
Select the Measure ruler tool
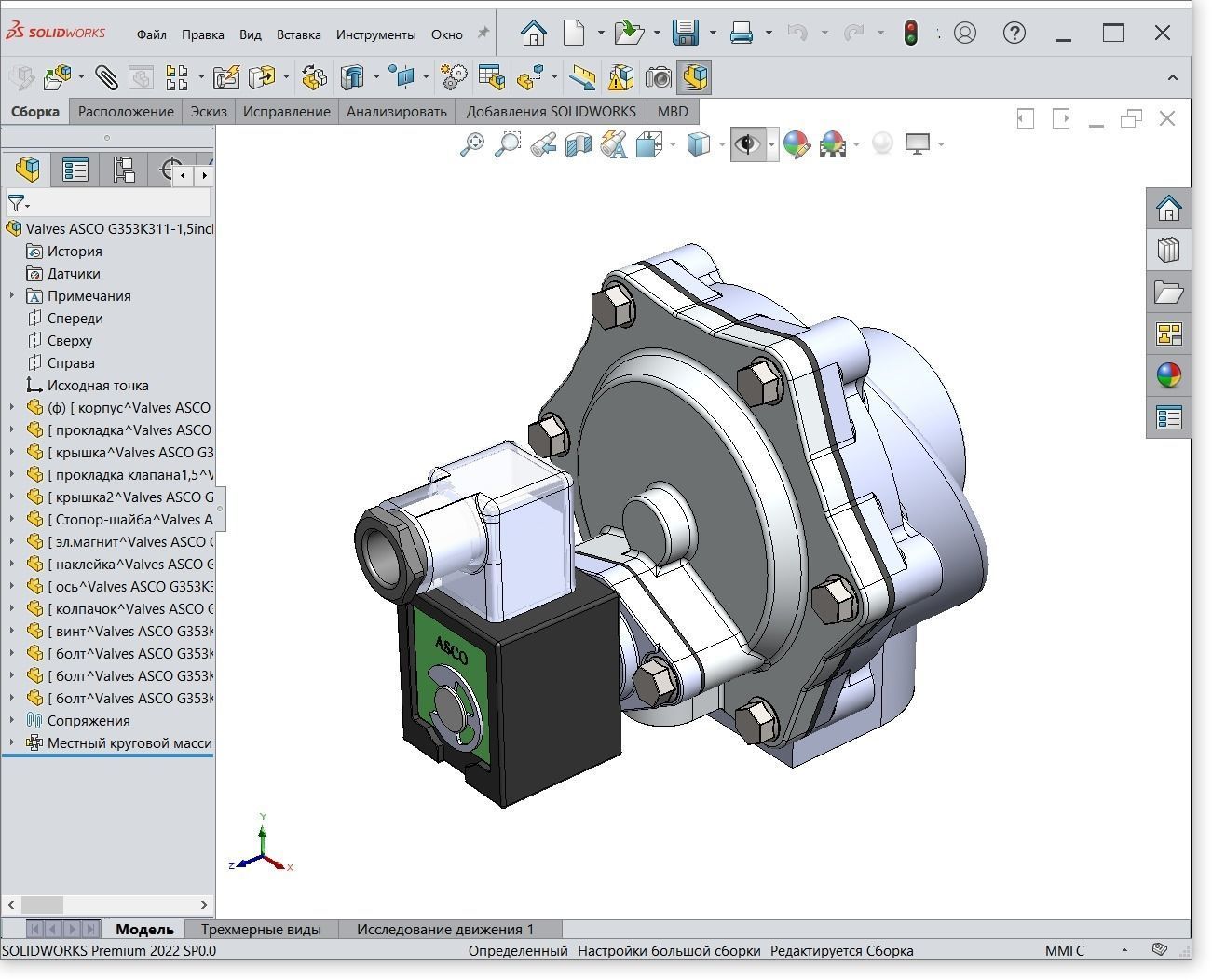582,77
